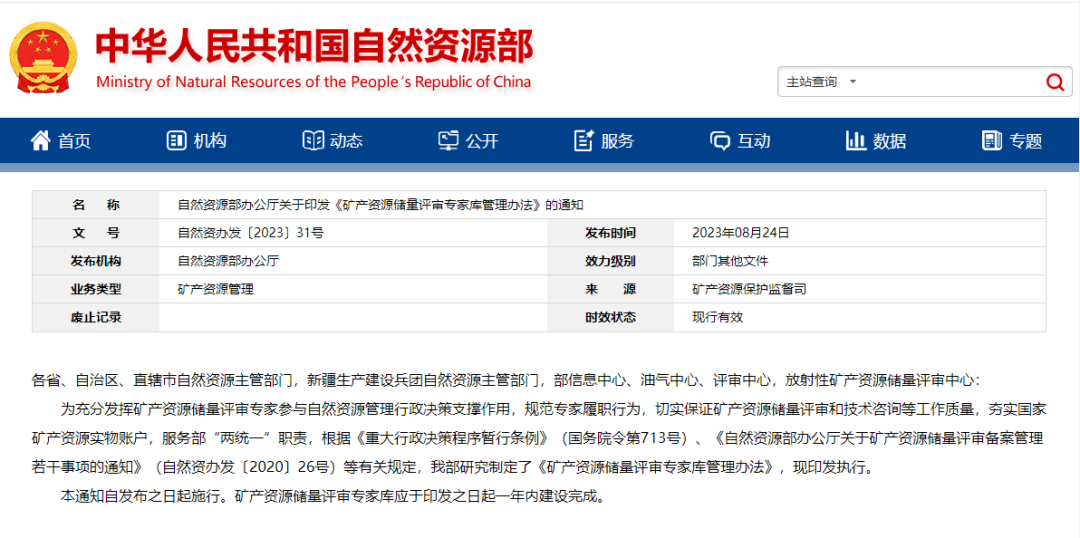Image resolution: width=1080 pixels, height=538 pixels.
Task: Click the 矿产资源管理 business type value
Action: (216, 289)
